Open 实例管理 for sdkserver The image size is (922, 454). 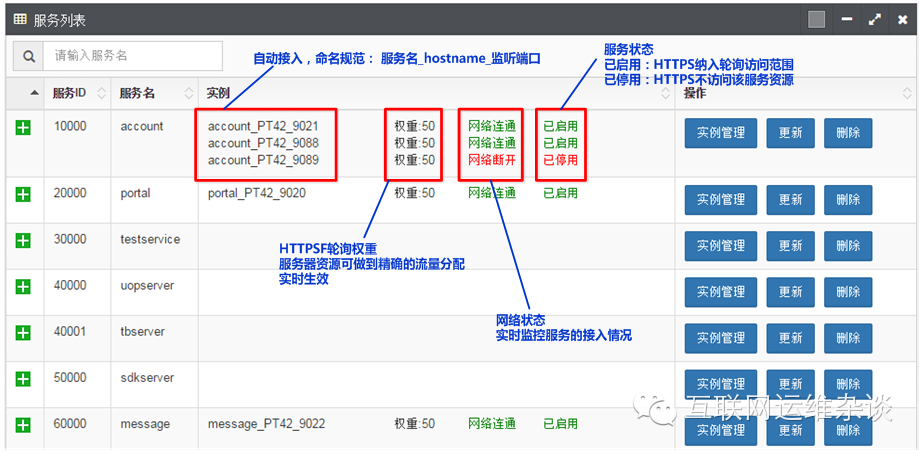coord(721,385)
